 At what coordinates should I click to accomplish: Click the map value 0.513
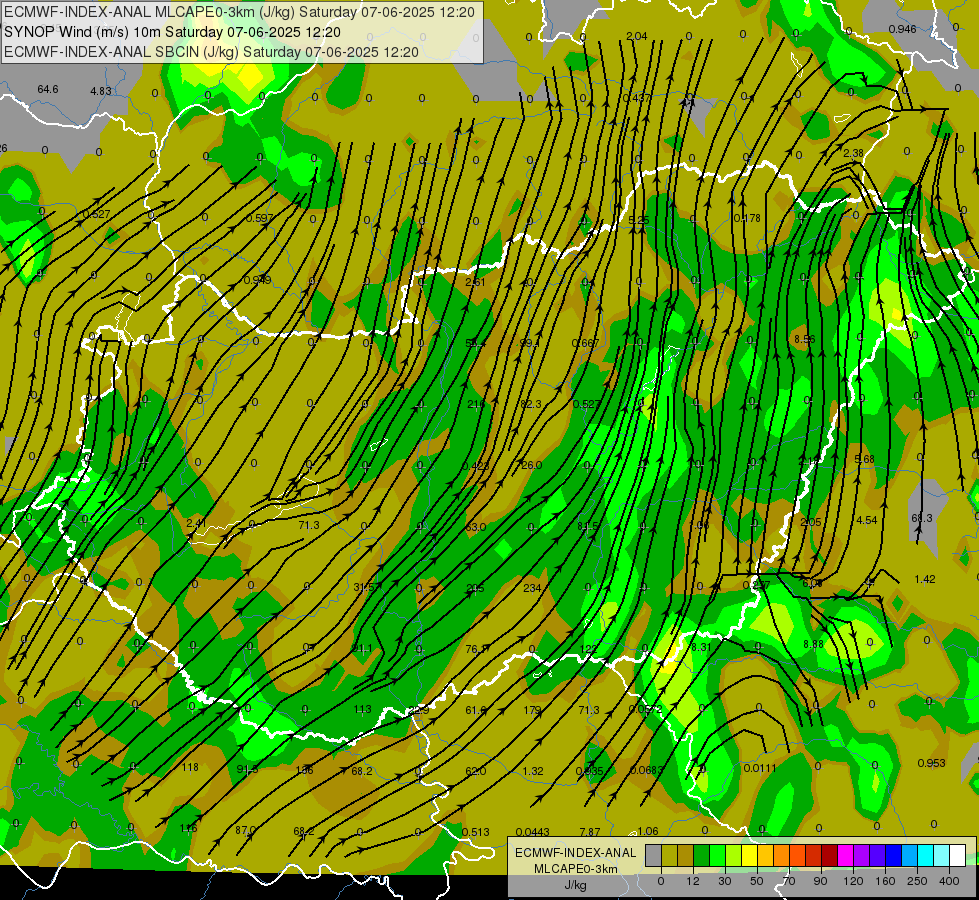475,831
